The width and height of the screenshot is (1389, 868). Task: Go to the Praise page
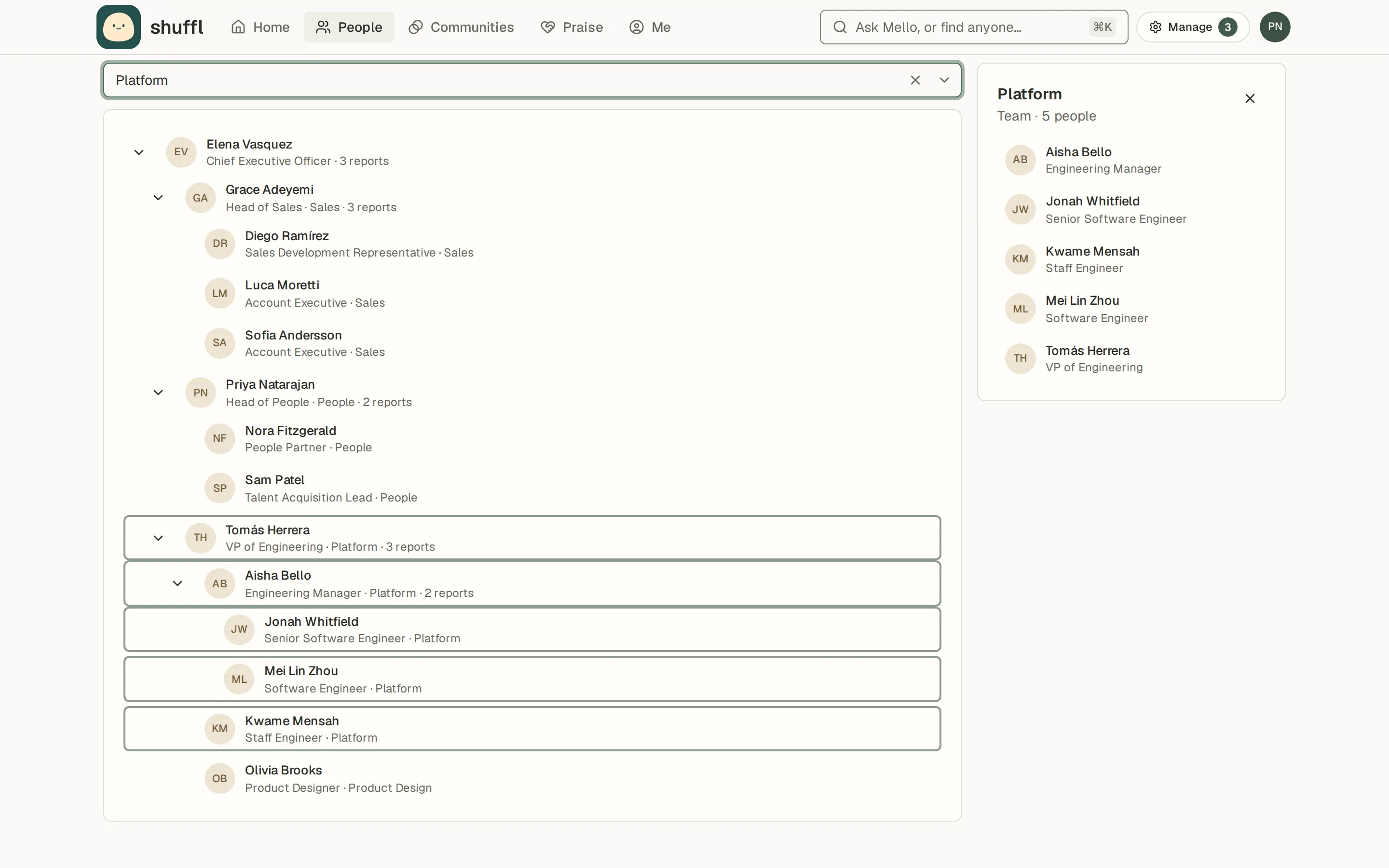point(572,27)
